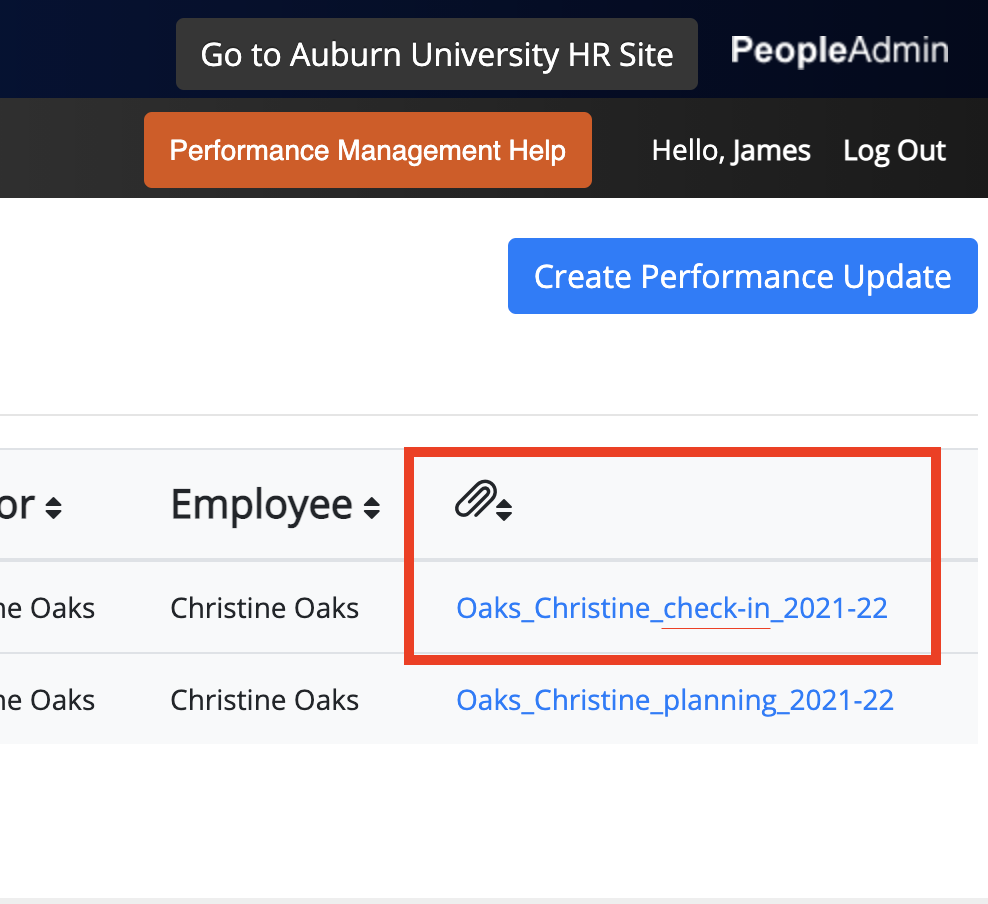Select Christine Oaks in planning row

click(264, 701)
